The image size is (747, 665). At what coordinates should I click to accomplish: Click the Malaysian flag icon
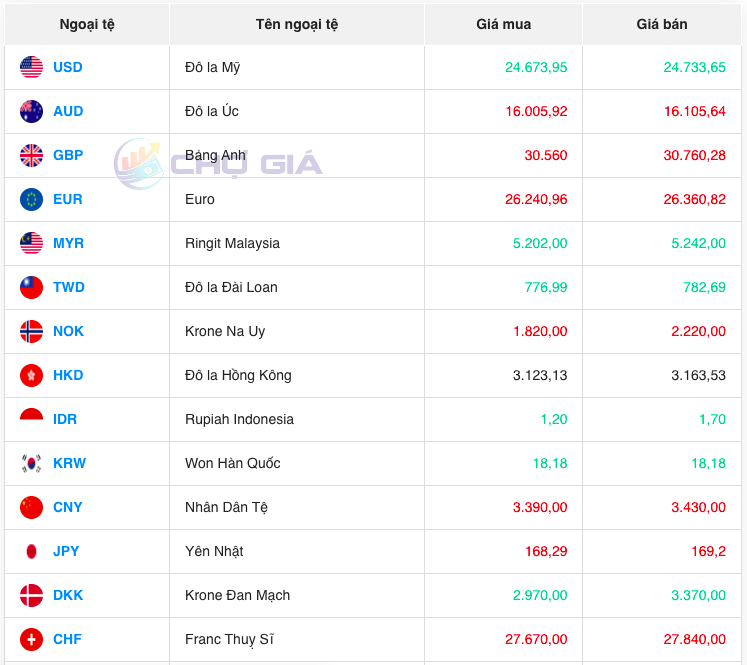(x=31, y=243)
